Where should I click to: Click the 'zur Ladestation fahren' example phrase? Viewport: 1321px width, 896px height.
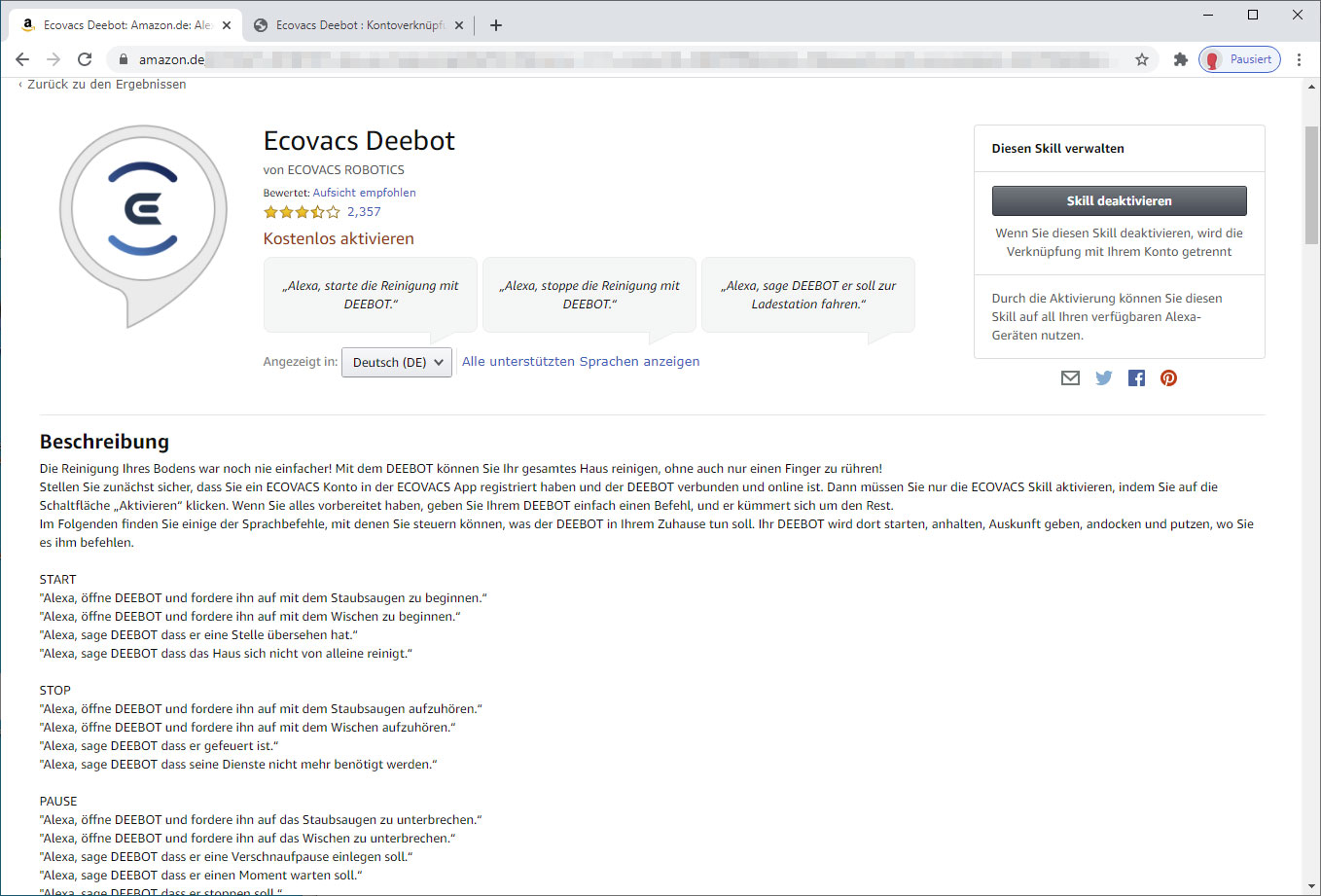[808, 295]
